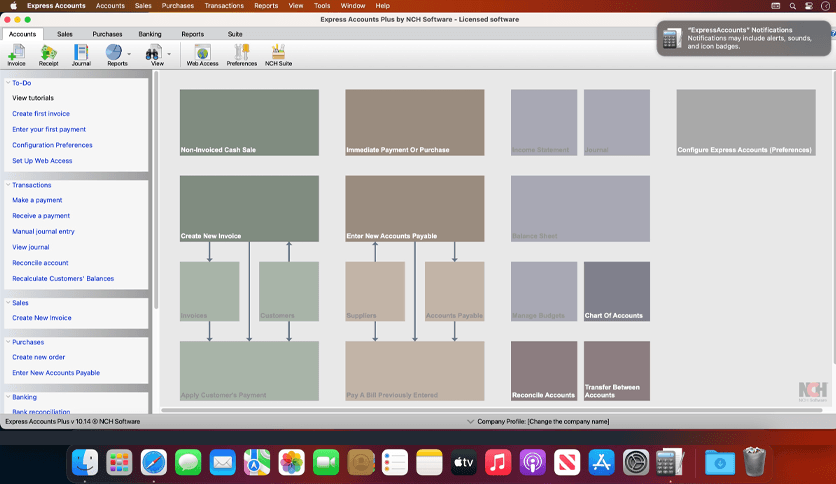836x484 pixels.
Task: Click the Chart Of Accounts tile
Action: click(x=616, y=292)
